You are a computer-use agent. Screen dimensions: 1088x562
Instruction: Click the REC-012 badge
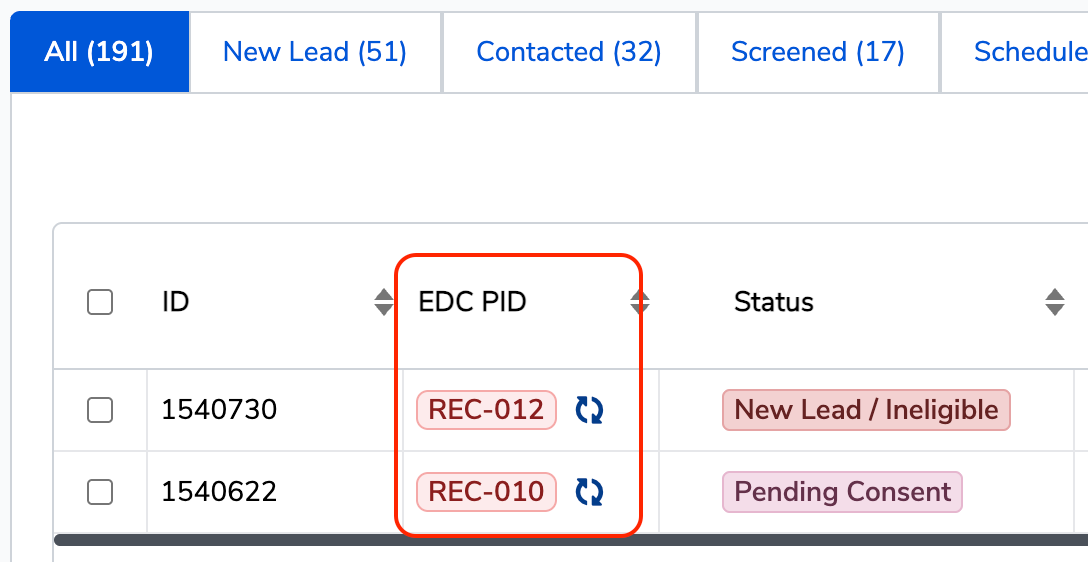pyautogui.click(x=486, y=410)
